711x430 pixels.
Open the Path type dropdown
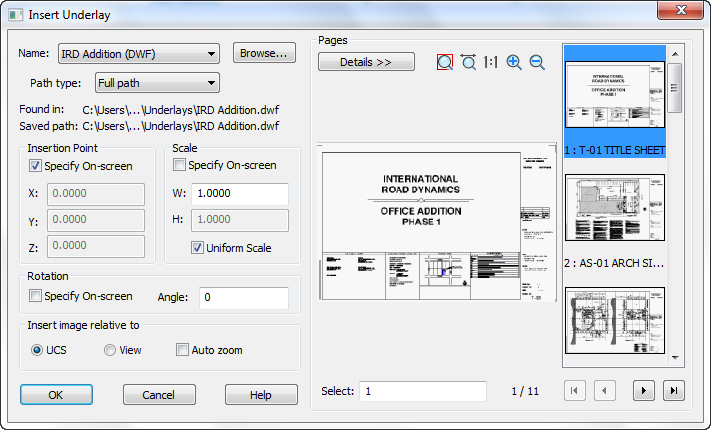pyautogui.click(x=157, y=83)
